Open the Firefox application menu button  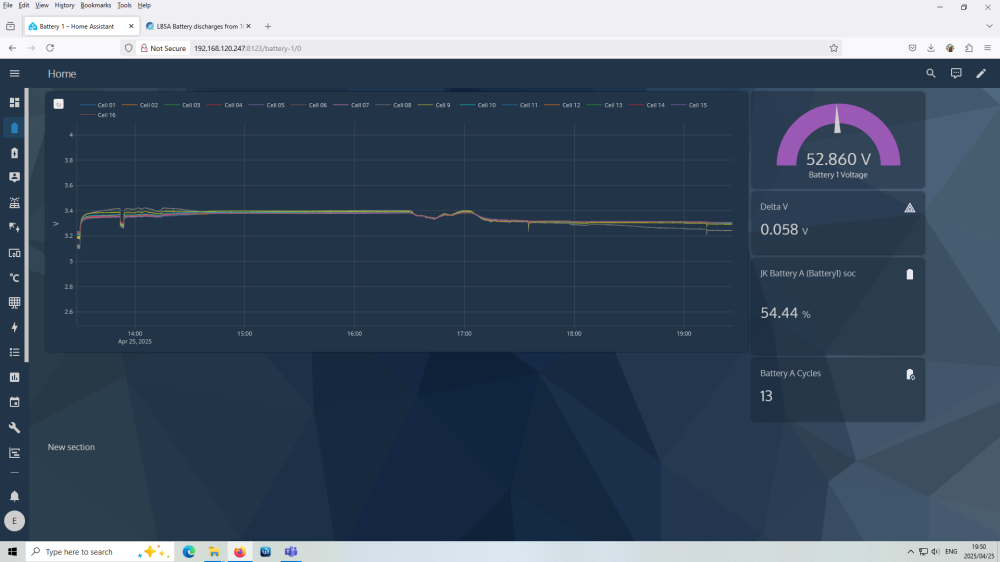click(987, 48)
